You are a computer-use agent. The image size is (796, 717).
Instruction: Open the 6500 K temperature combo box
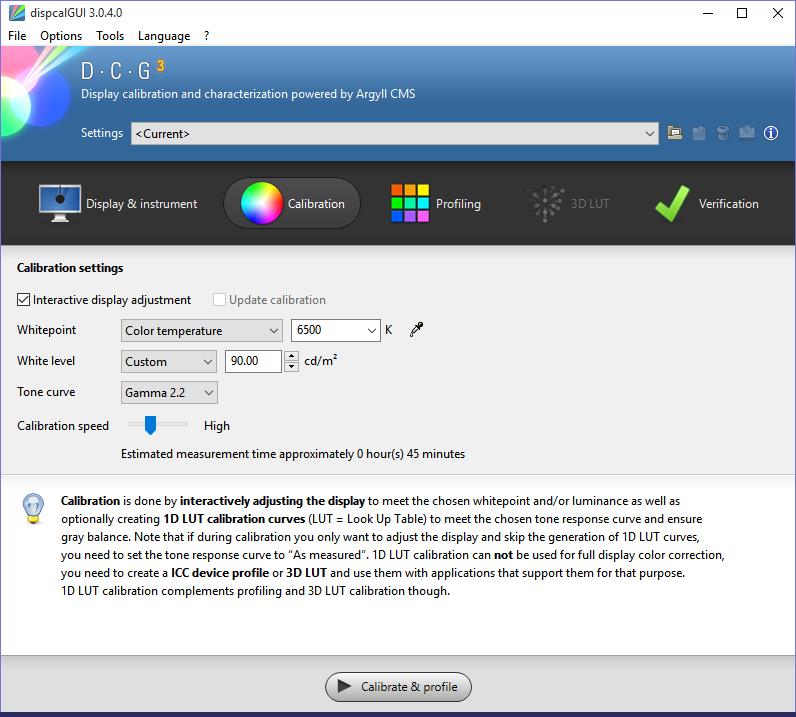(336, 331)
